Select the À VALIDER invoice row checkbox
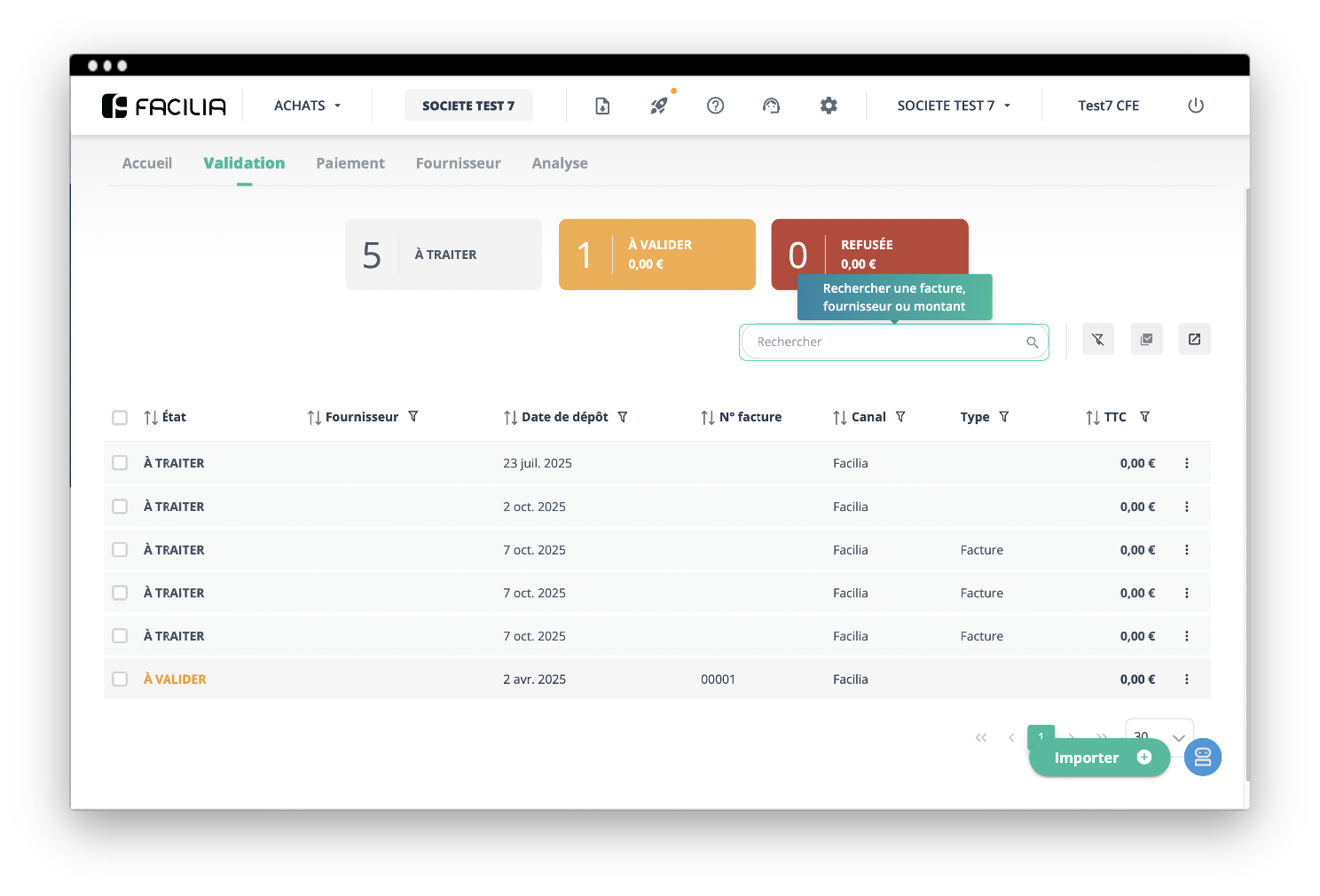 (x=120, y=680)
